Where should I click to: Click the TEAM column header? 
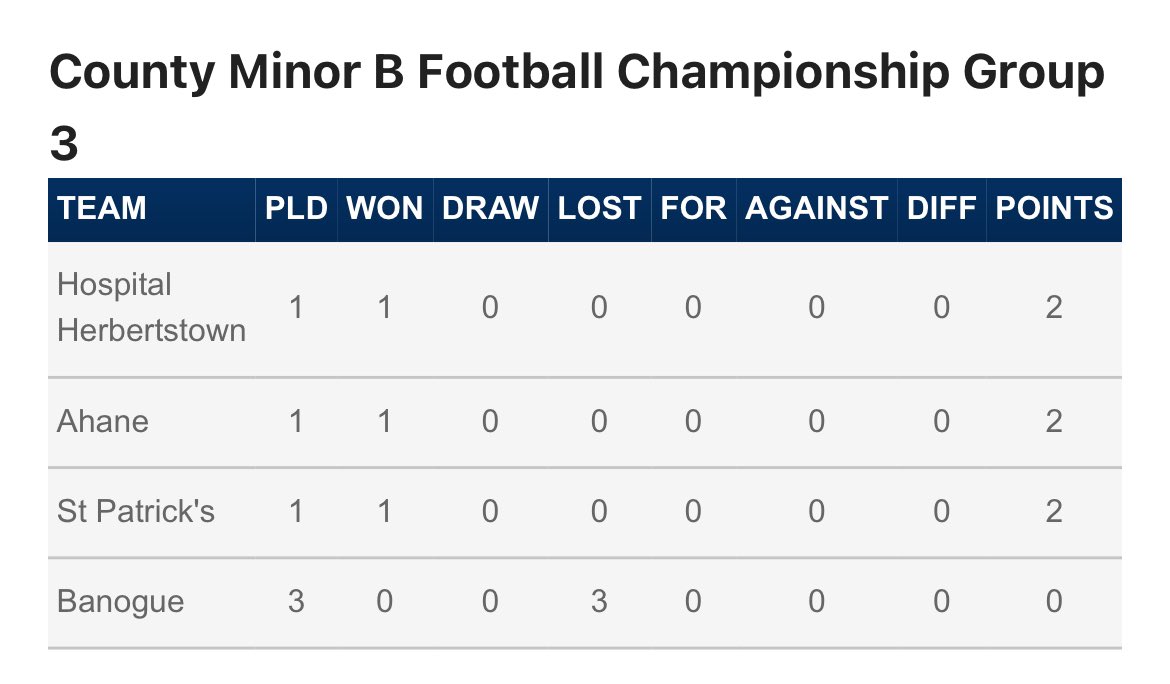(101, 208)
